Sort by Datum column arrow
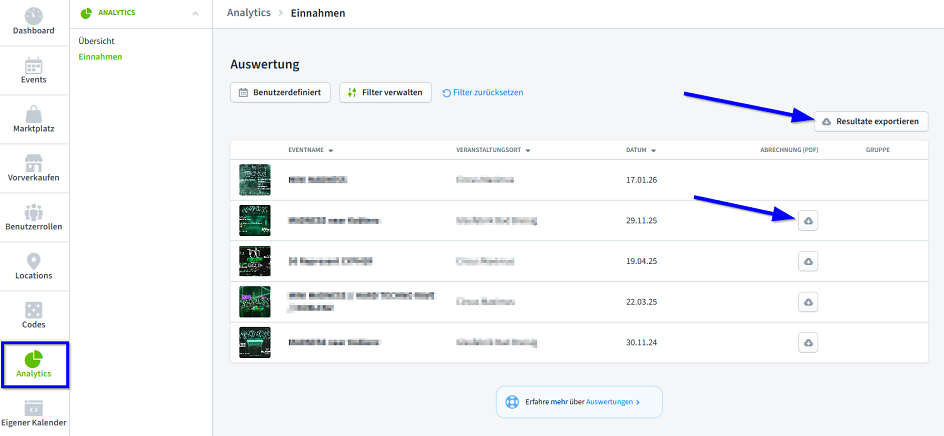 (653, 151)
